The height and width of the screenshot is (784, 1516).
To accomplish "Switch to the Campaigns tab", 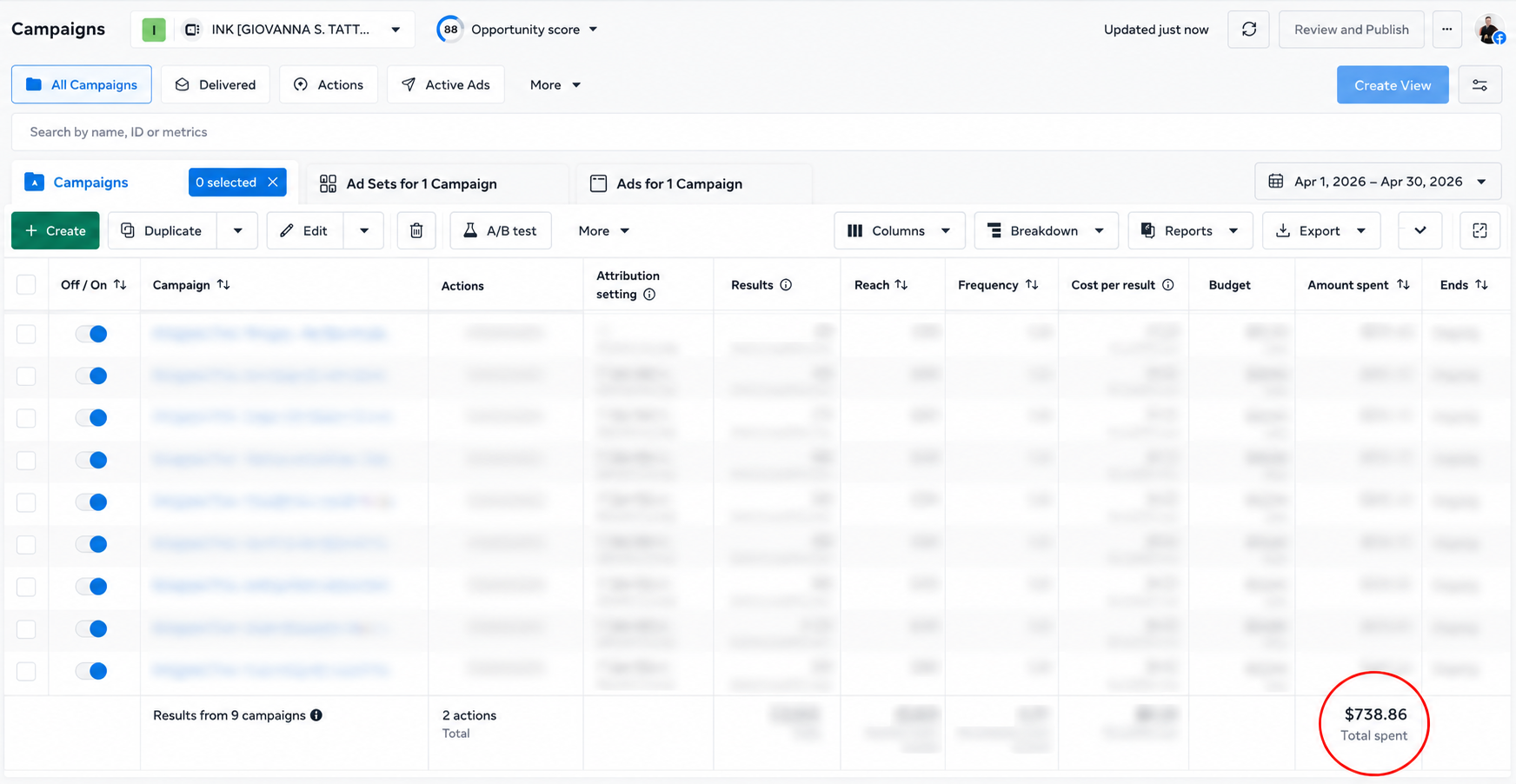I will click(90, 183).
